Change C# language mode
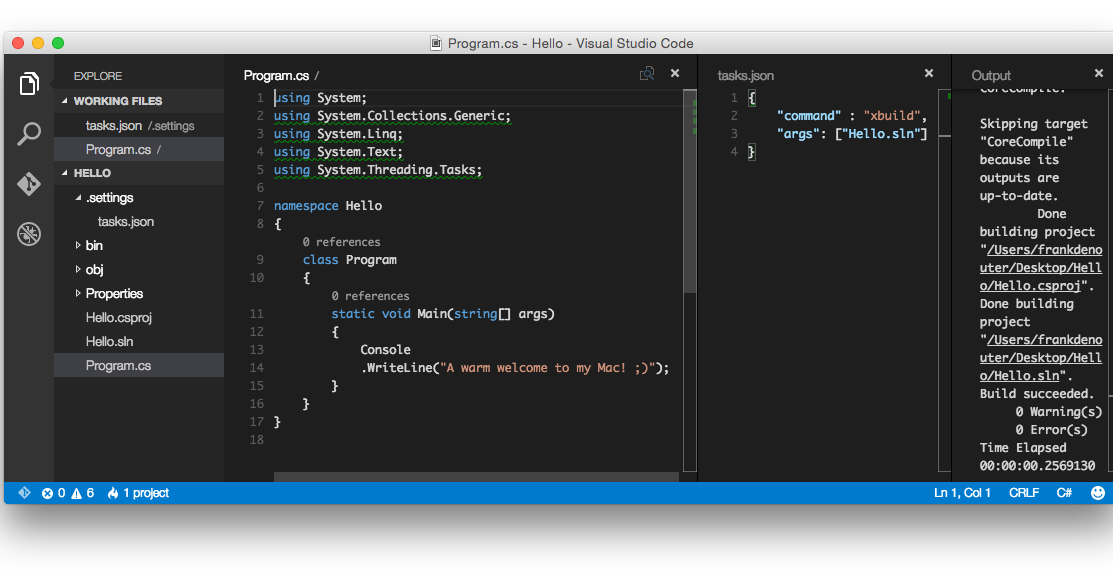 point(1064,492)
